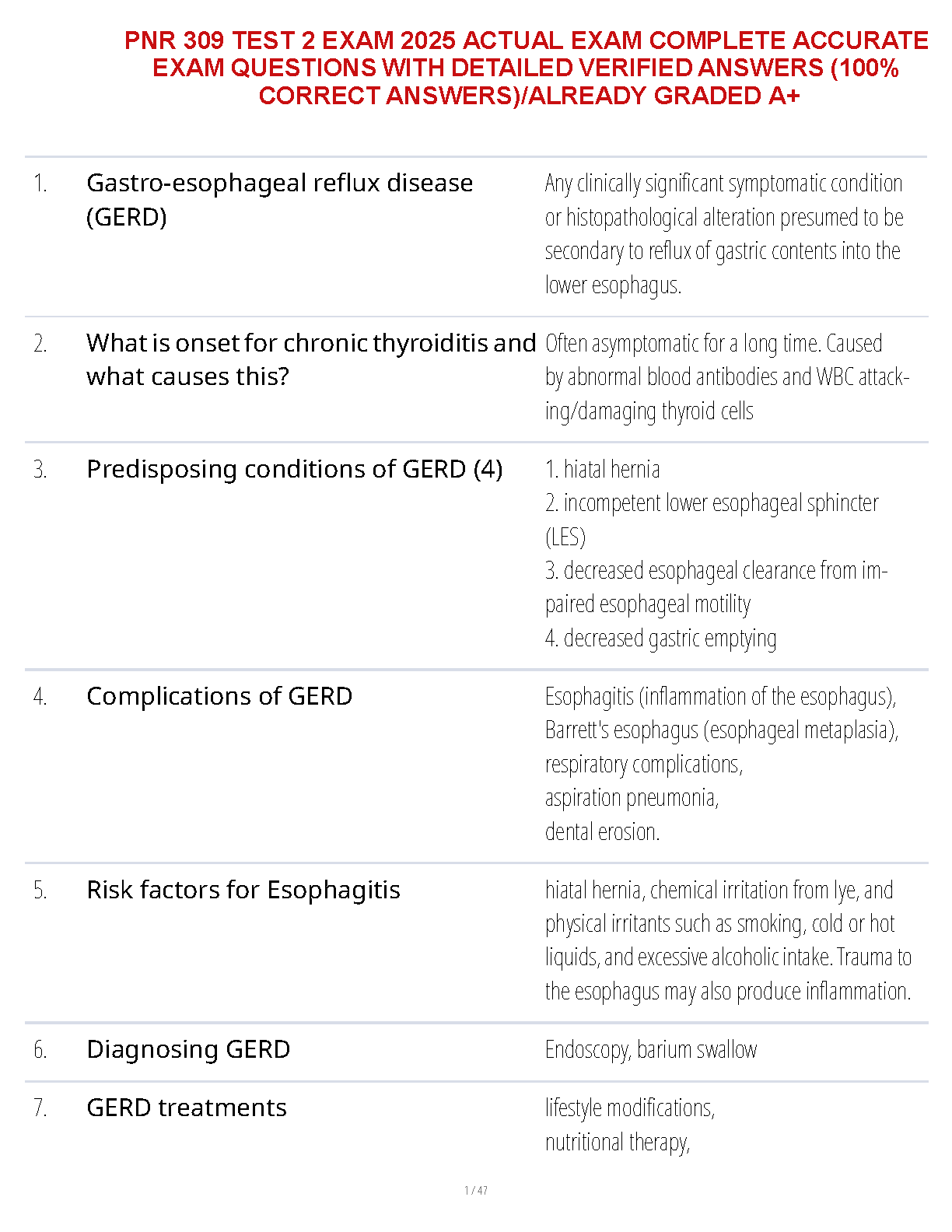Click the red exam title heading
952x1232 pixels.
527,68
